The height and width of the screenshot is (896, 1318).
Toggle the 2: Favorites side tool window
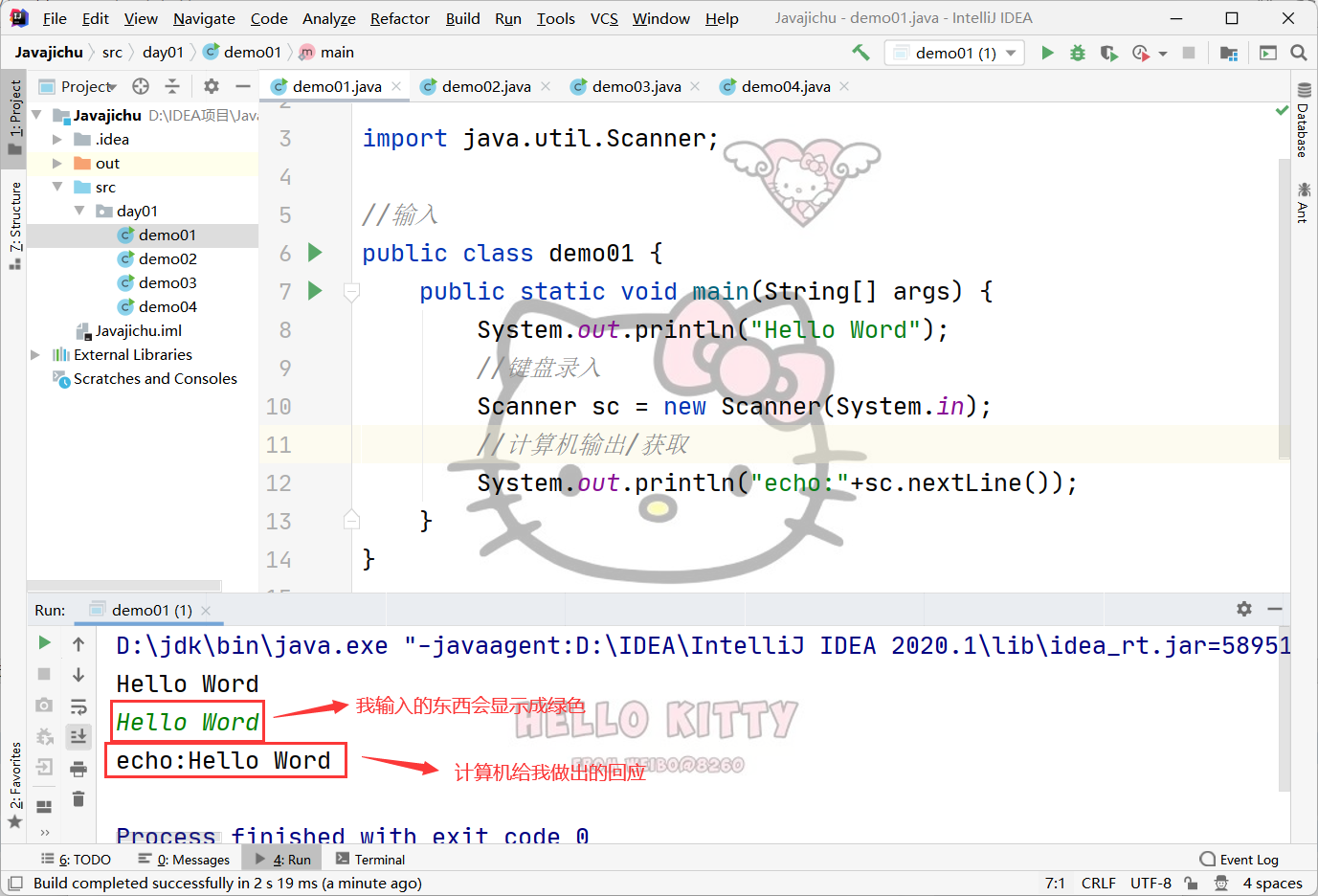[x=14, y=784]
